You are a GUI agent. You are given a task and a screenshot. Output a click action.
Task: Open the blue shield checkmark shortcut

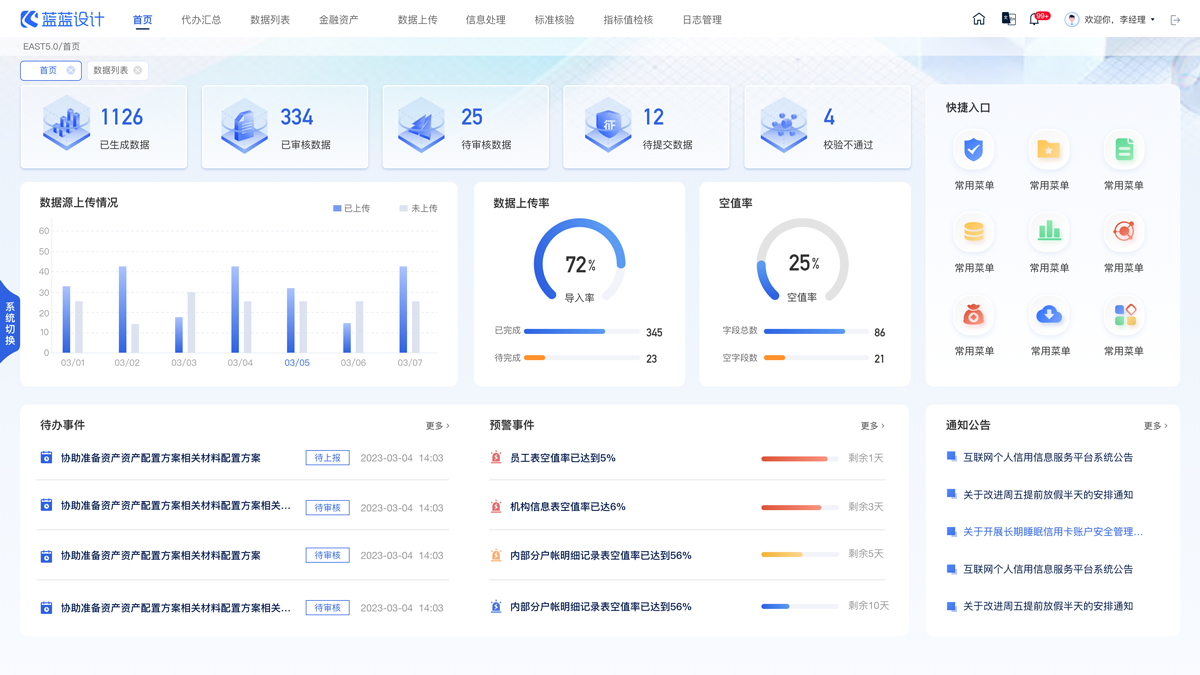[x=973, y=150]
